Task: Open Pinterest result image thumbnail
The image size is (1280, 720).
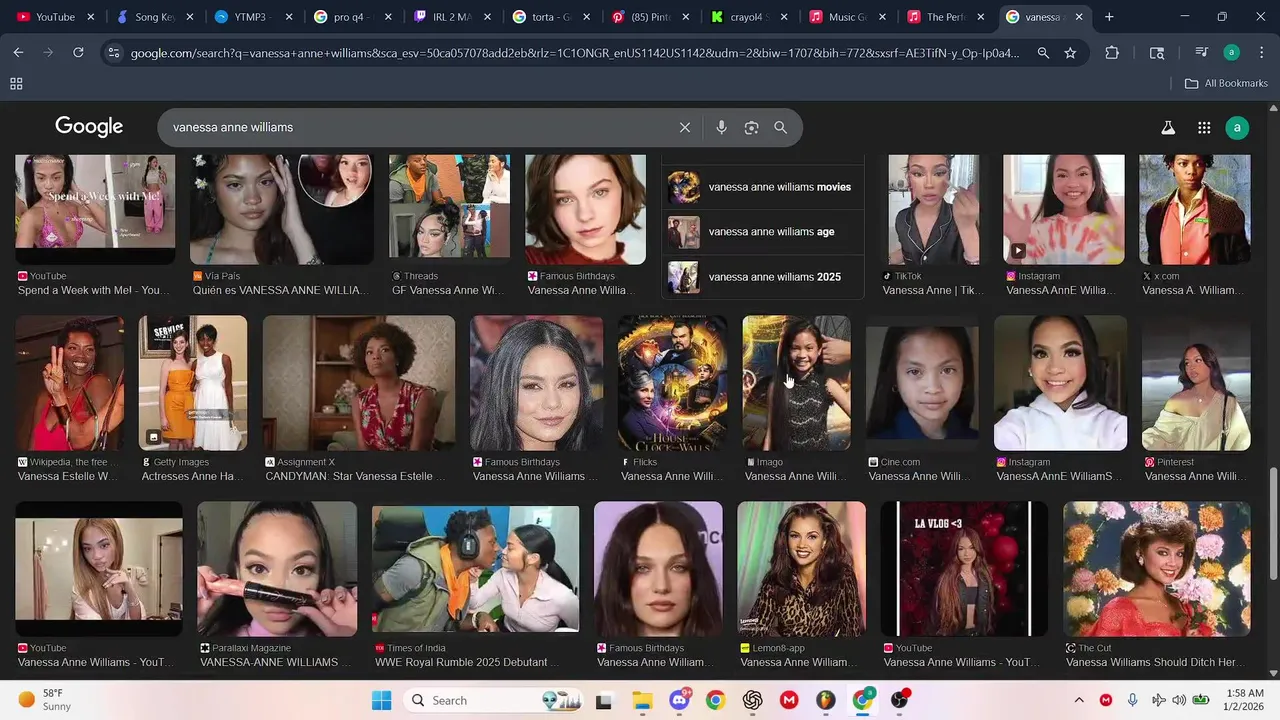Action: coord(1196,383)
